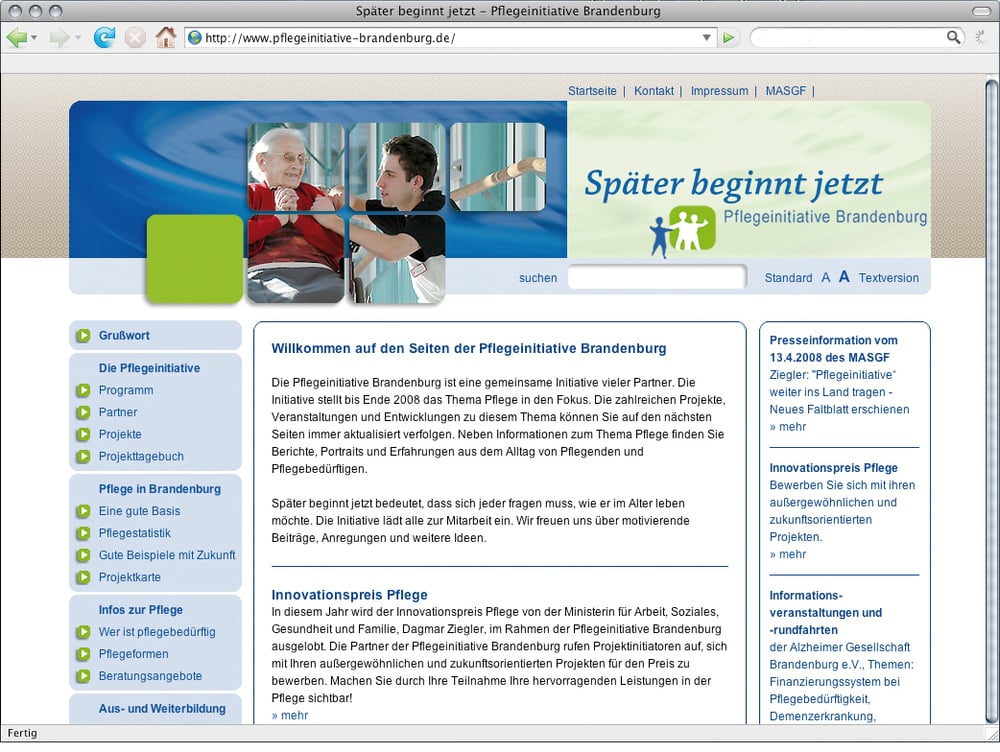This screenshot has height=752, width=1000.
Task: Open the MASGF link
Action: tap(785, 91)
